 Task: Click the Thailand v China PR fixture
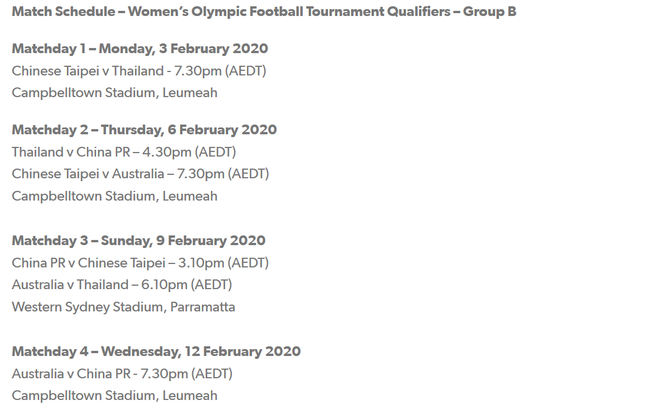tap(124, 152)
